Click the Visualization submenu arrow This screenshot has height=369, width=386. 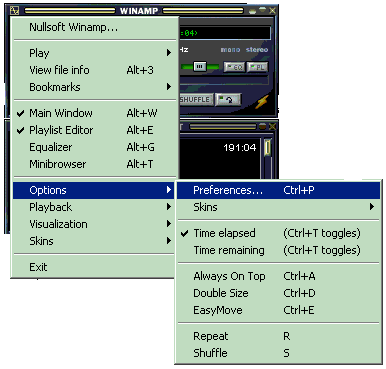(x=169, y=224)
